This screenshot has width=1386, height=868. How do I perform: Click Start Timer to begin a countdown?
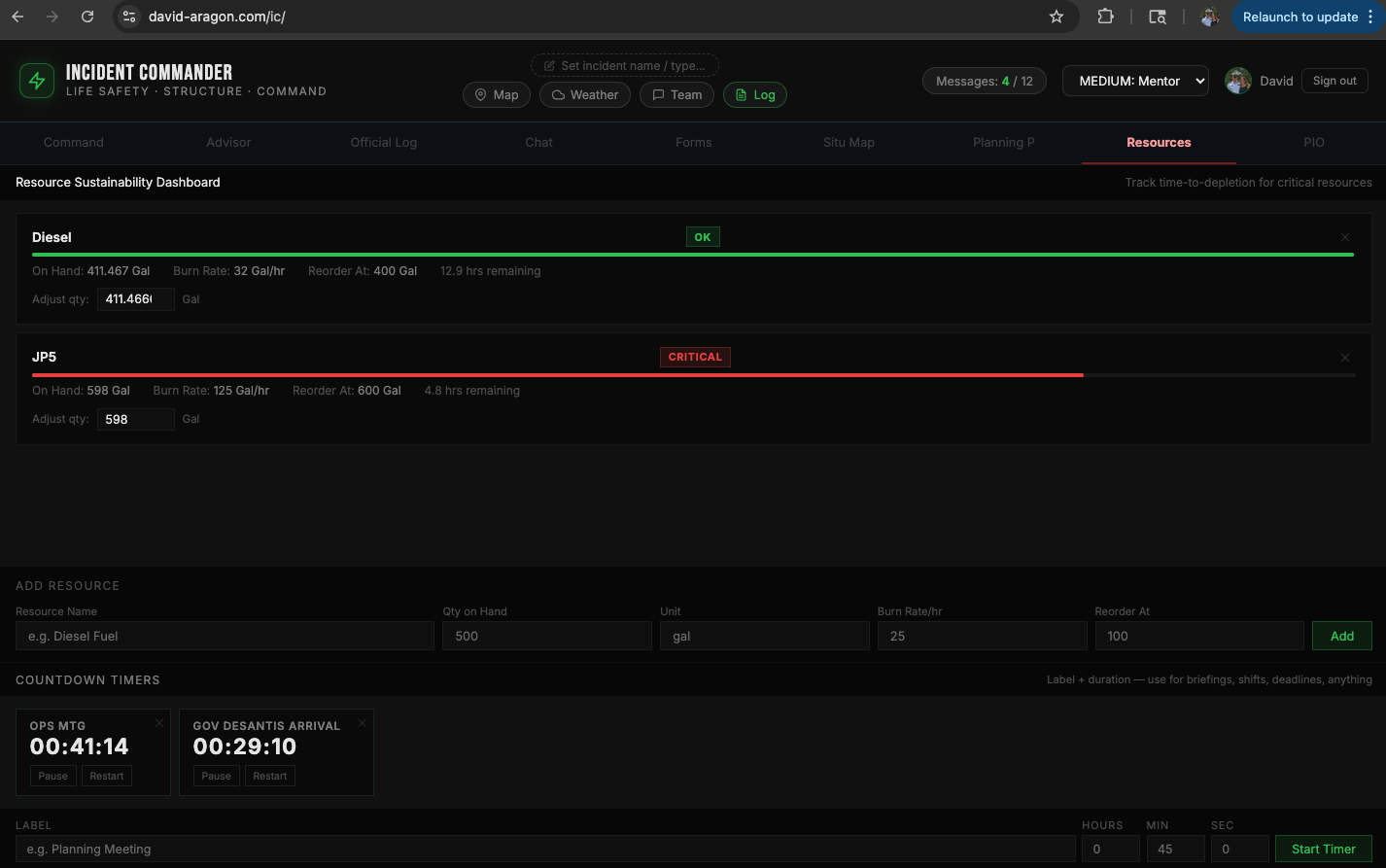pos(1323,849)
